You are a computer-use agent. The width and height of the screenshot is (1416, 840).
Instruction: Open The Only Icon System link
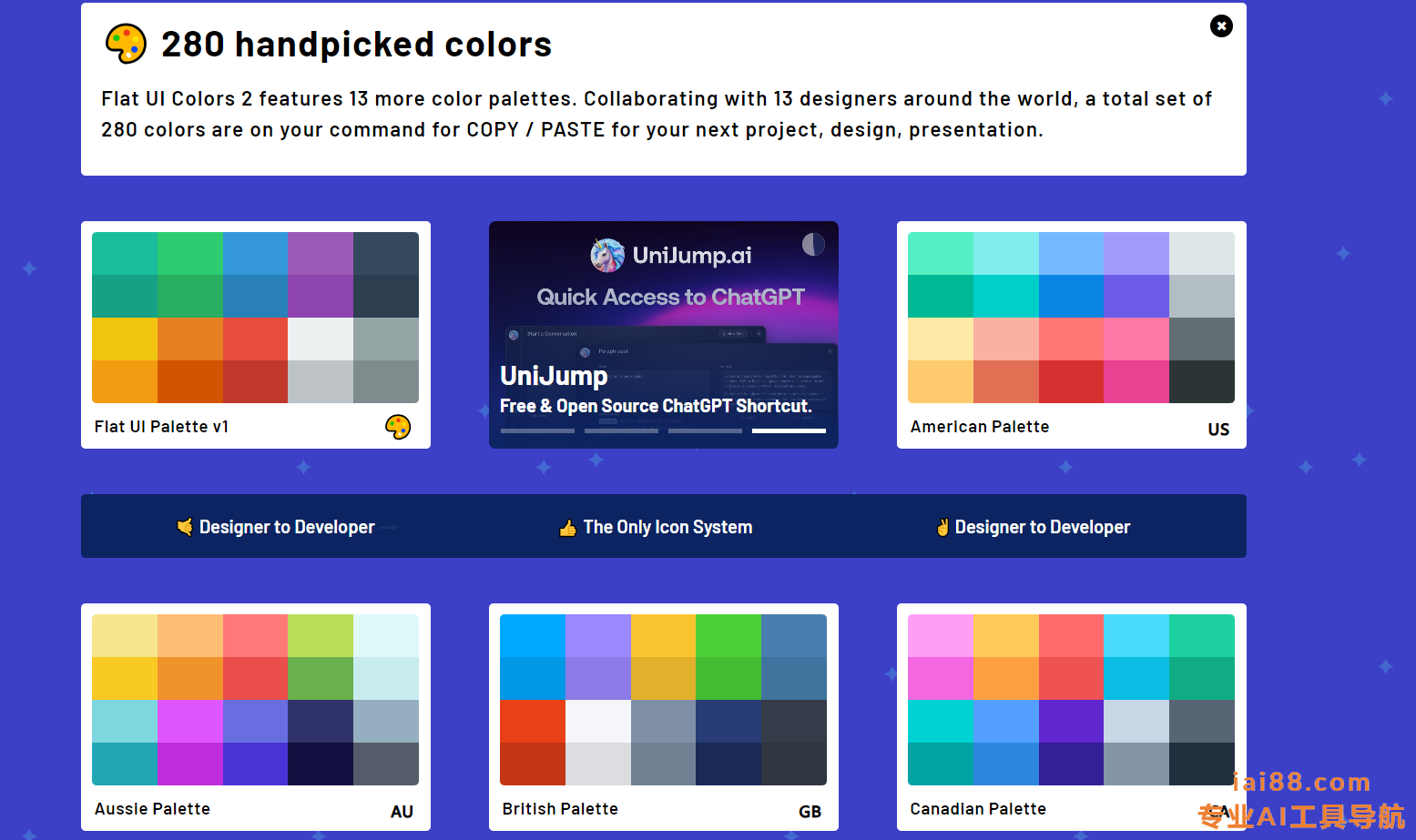click(x=667, y=527)
